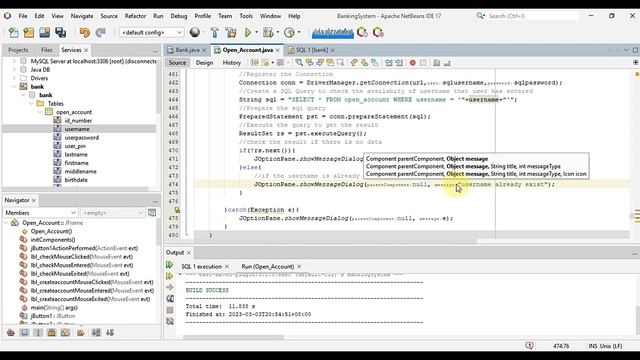Viewport: 640px width, 360px height.
Task: Toggle Source editor view button
Action: 177,62
